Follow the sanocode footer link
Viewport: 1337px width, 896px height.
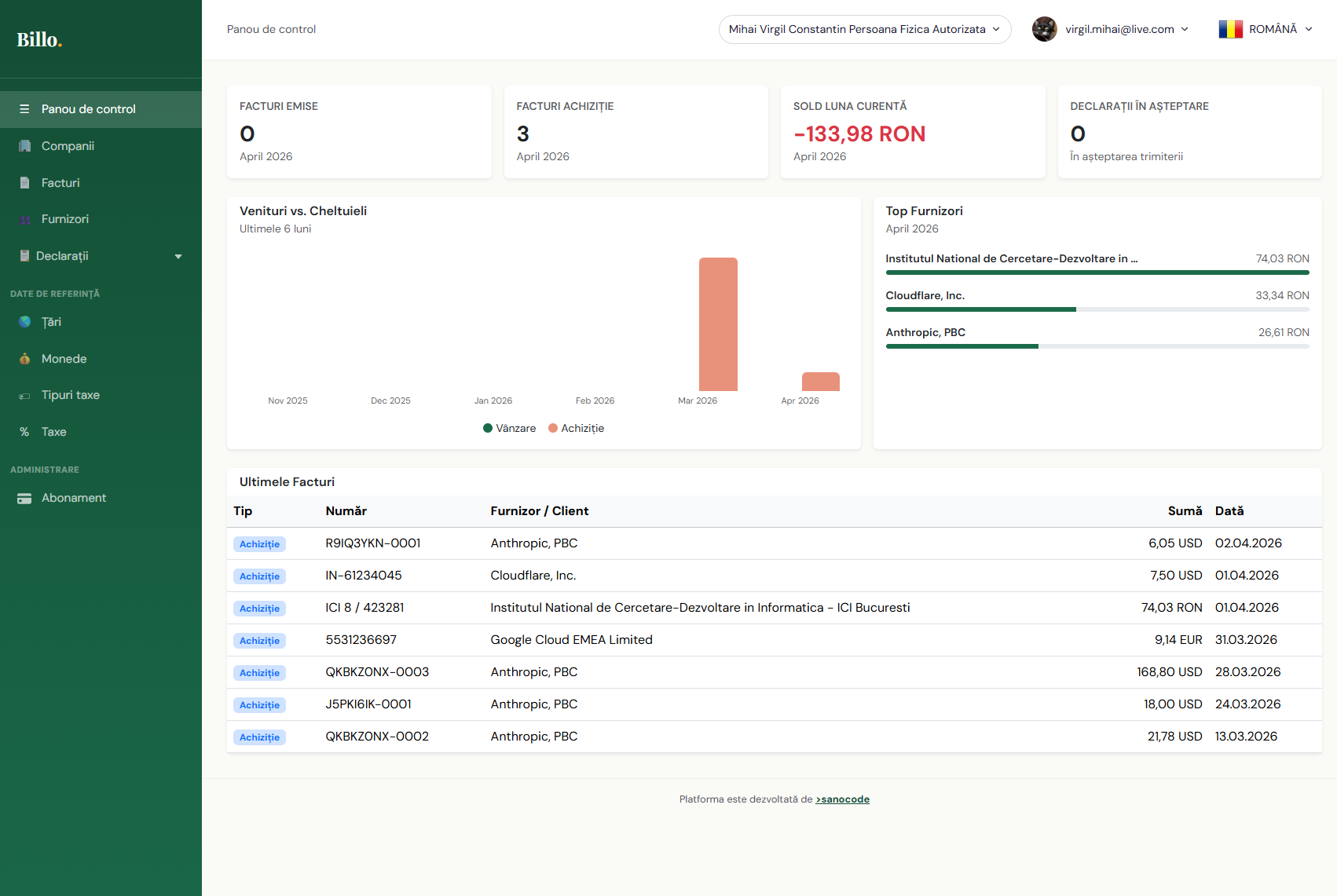click(842, 799)
